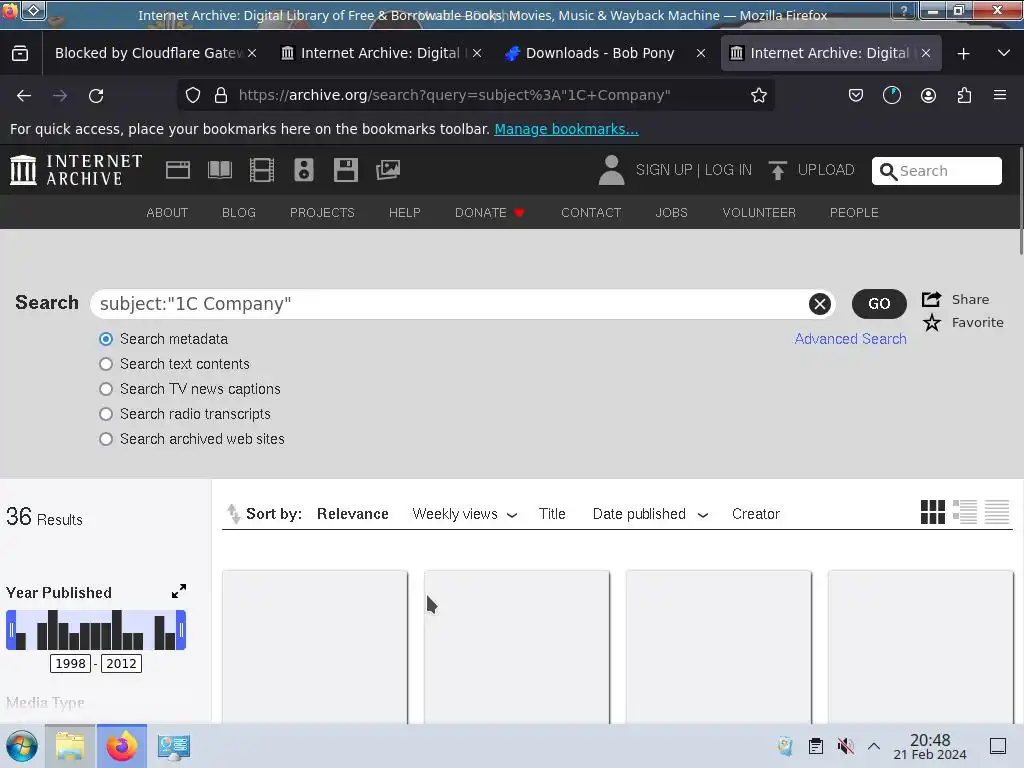This screenshot has height=768, width=1024.
Task: Click Manage bookmarks link
Action: [x=566, y=129]
